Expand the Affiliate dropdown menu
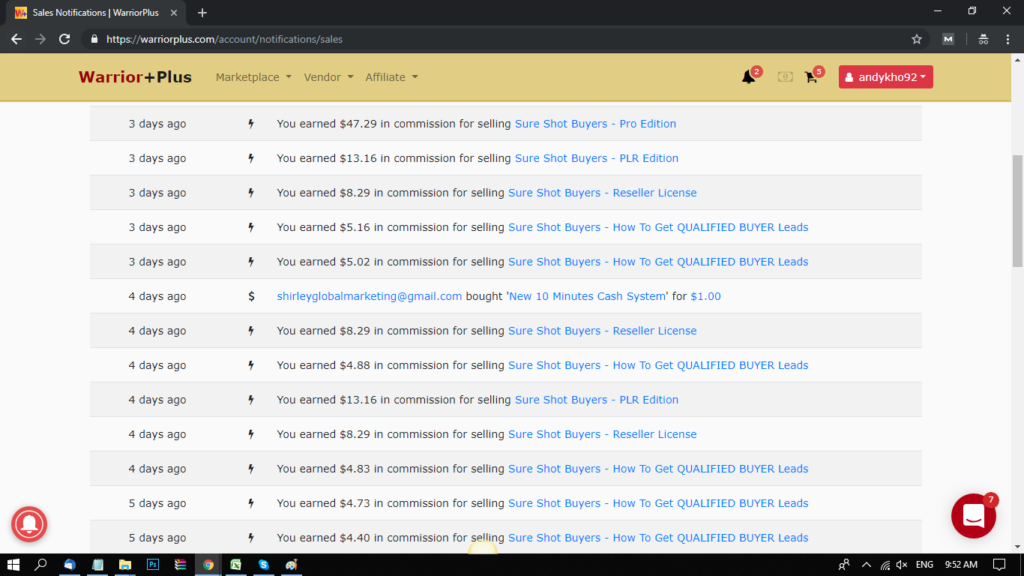 (391, 77)
